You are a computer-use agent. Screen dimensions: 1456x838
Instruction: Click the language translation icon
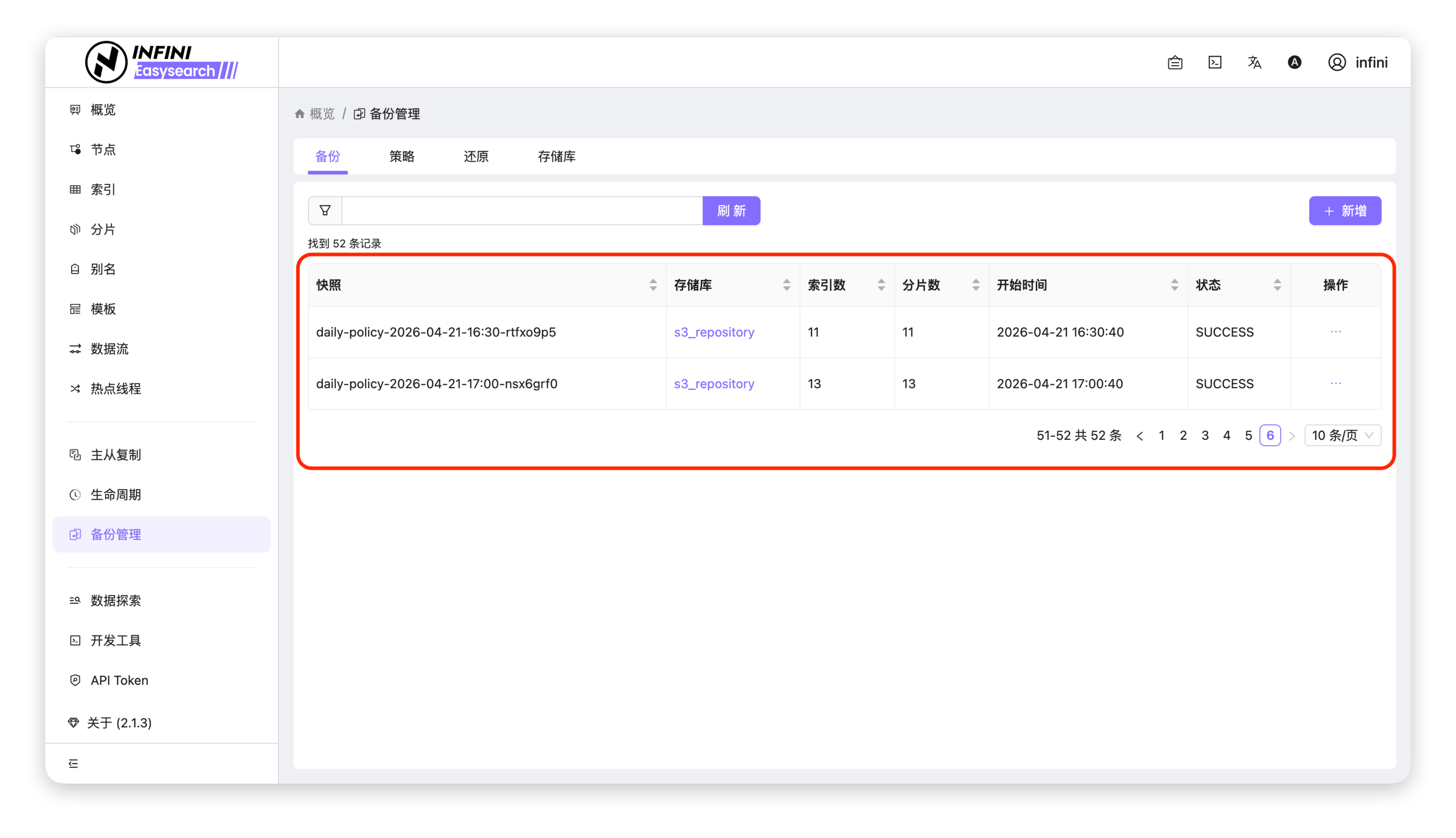coord(1255,62)
